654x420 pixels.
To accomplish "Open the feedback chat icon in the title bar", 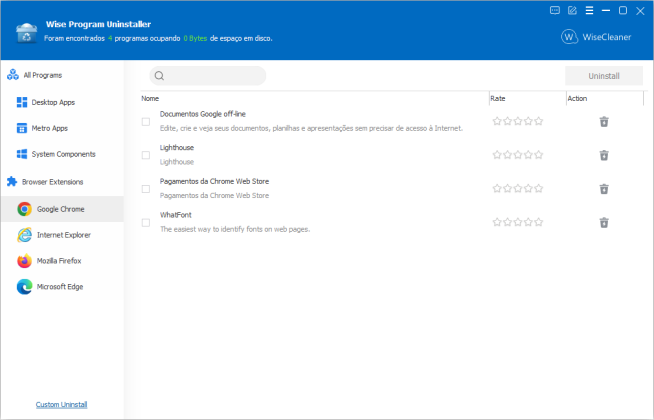I will (x=555, y=10).
